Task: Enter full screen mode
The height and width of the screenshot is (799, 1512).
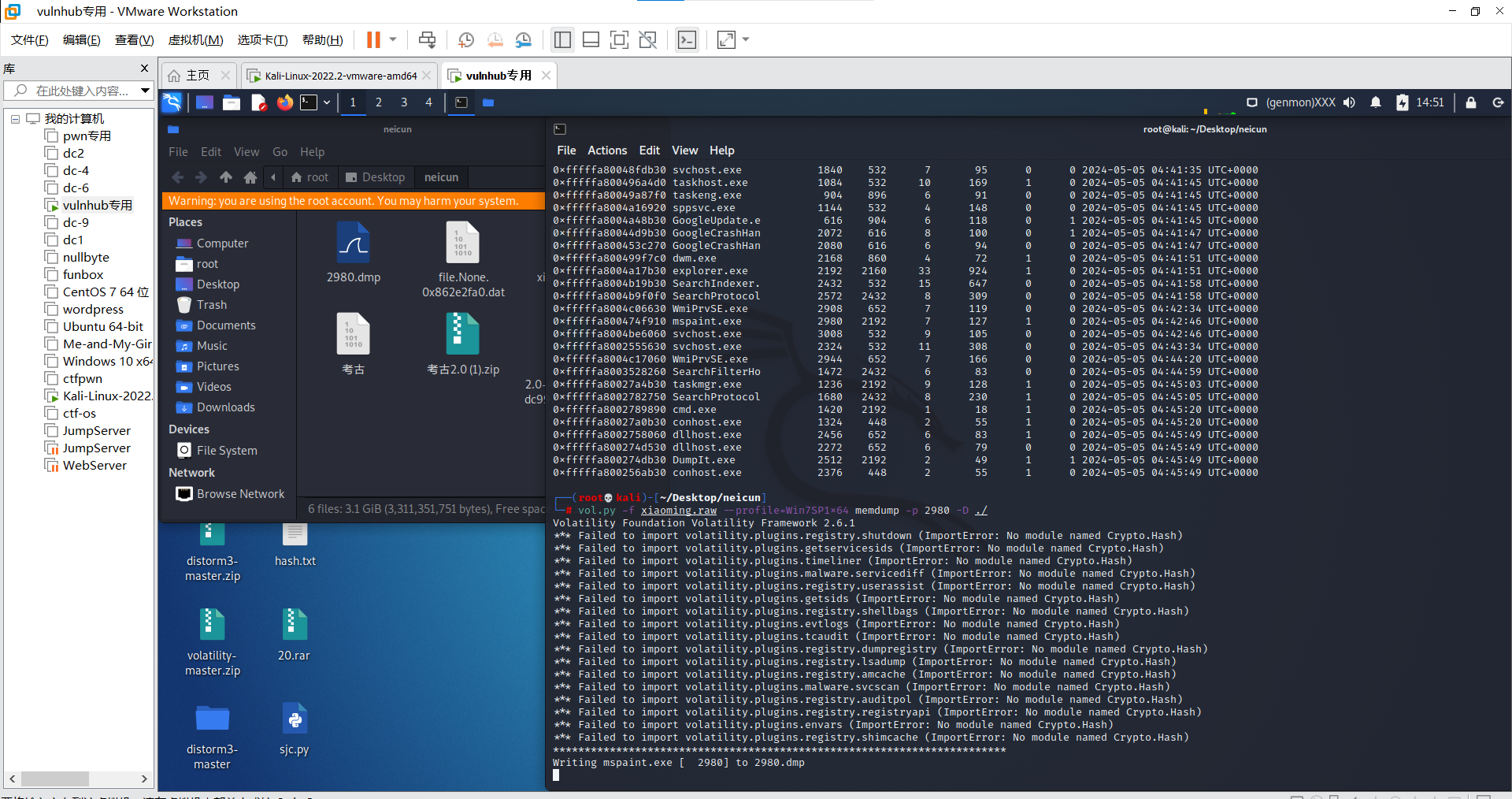Action: (x=619, y=39)
